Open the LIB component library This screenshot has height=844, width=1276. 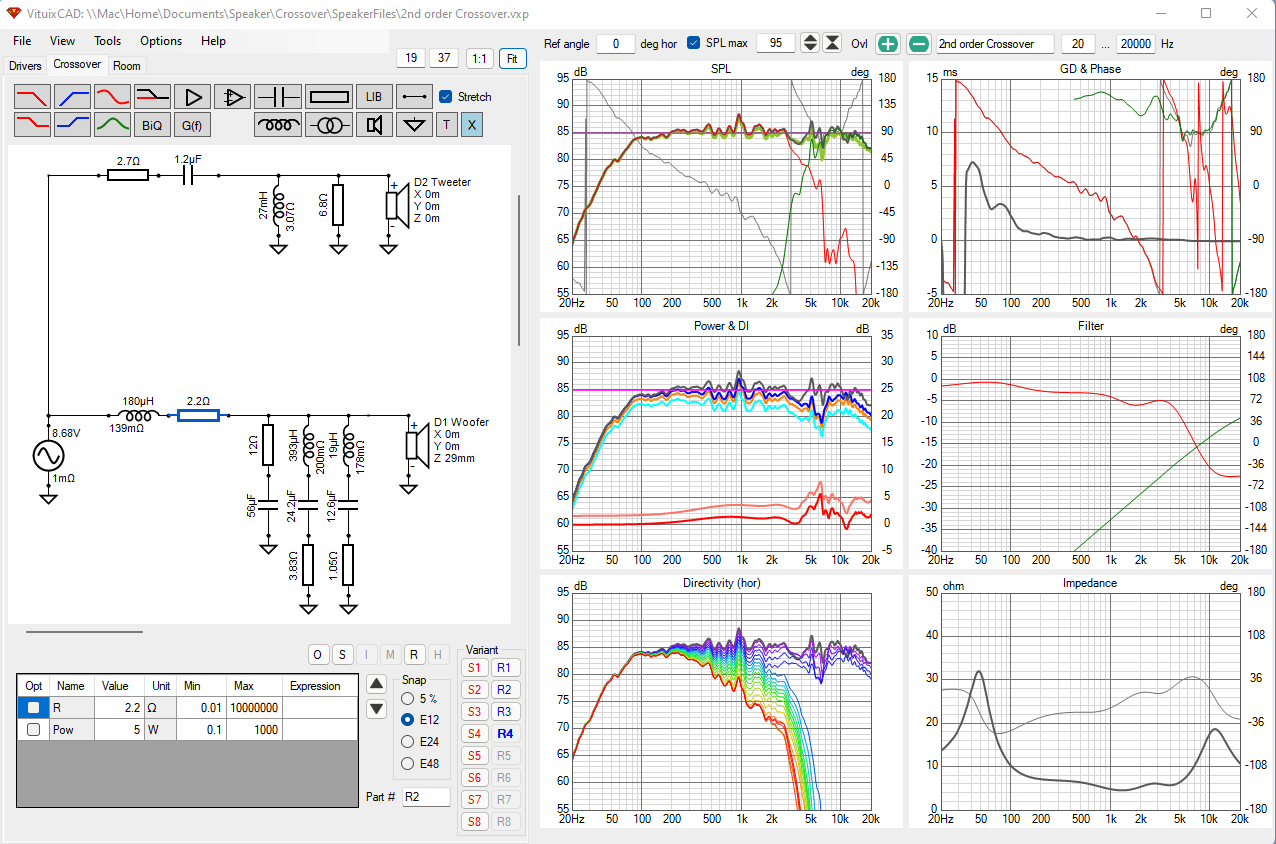pyautogui.click(x=374, y=97)
